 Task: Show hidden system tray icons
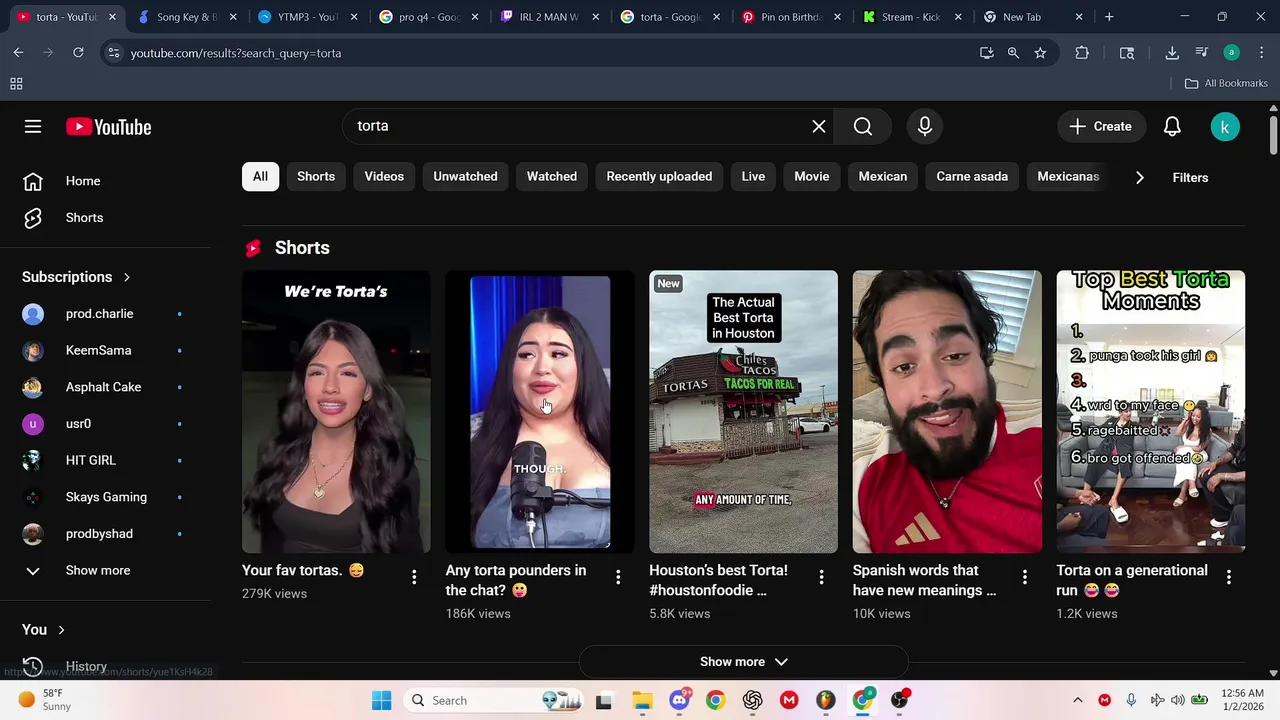point(1077,700)
